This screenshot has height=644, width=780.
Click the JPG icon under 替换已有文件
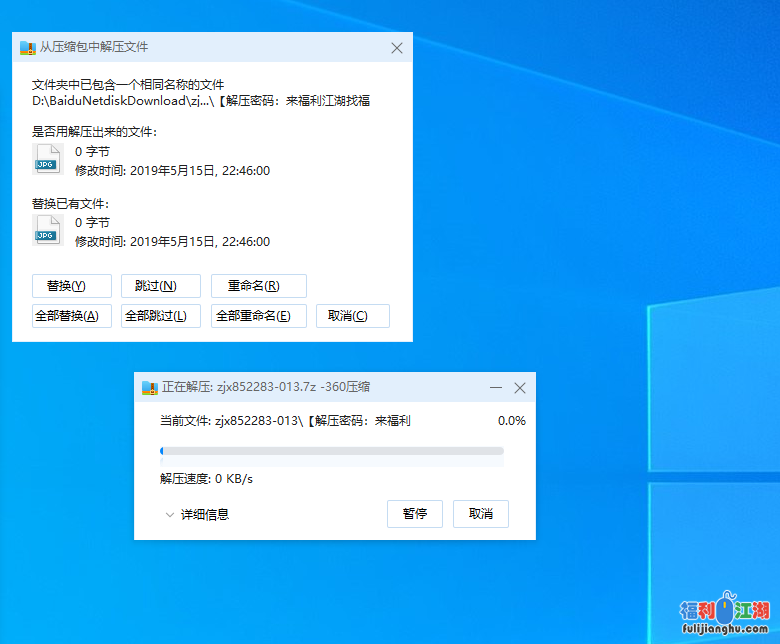(x=47, y=232)
